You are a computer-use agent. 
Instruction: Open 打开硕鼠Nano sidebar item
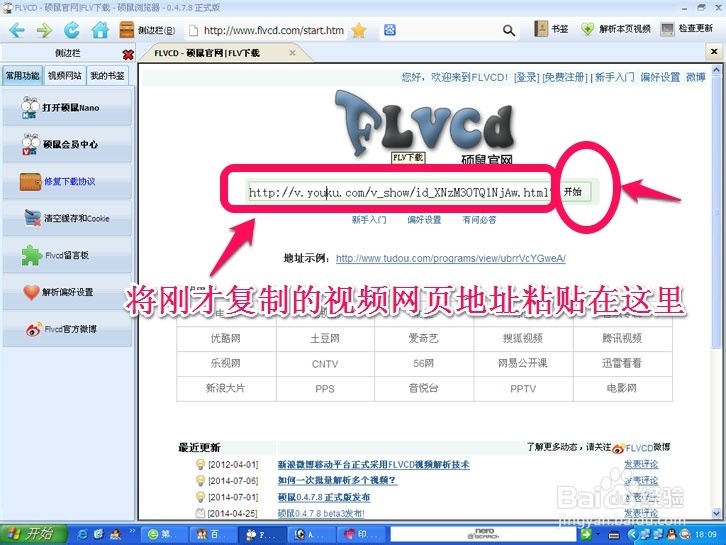click(67, 108)
